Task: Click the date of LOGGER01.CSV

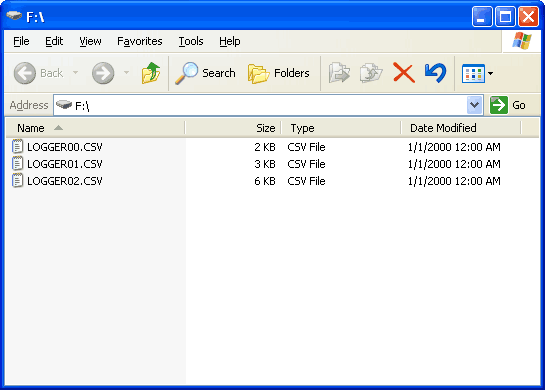Action: click(454, 164)
